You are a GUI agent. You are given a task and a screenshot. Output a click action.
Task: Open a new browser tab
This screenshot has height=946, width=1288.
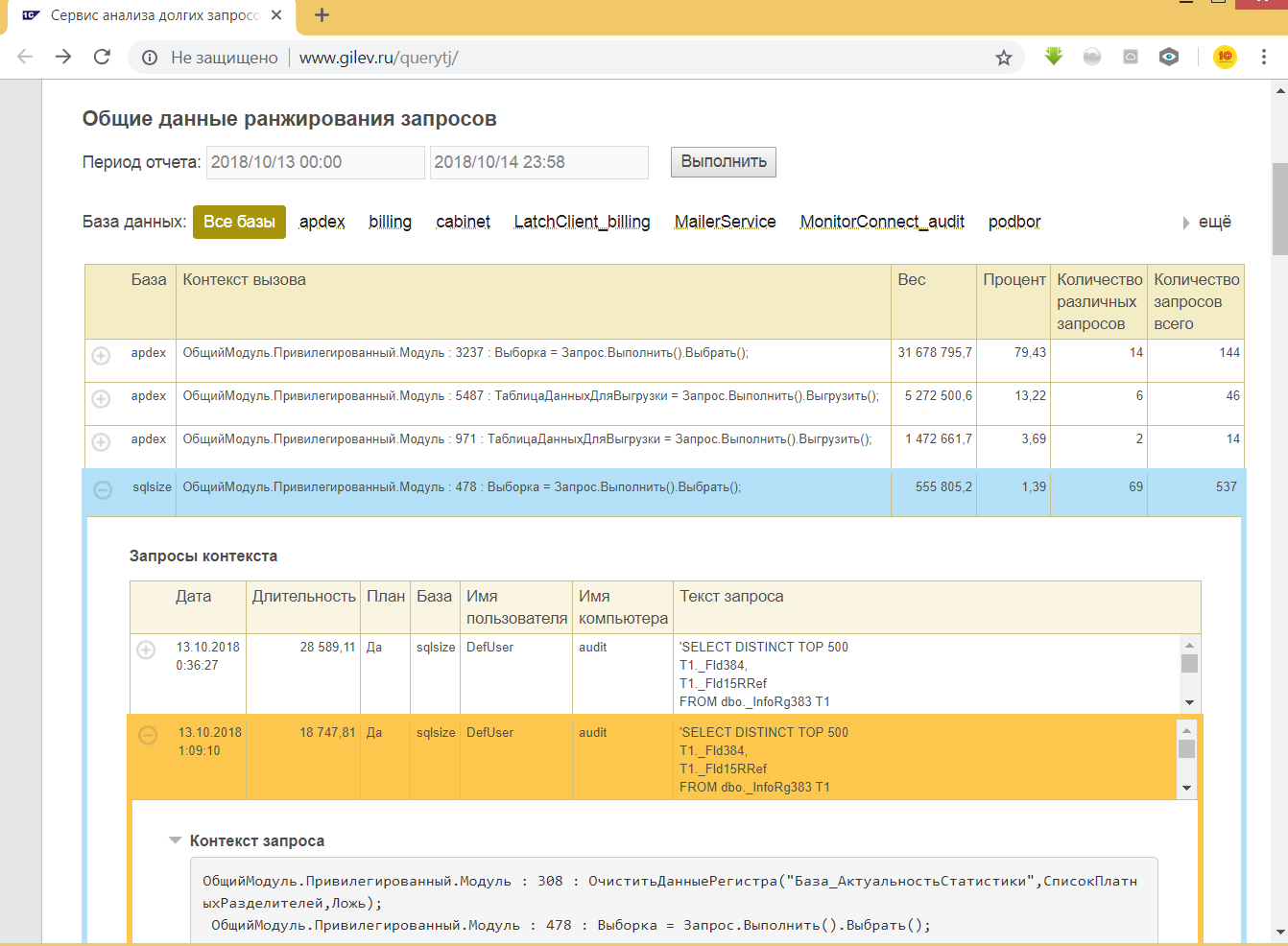[322, 15]
